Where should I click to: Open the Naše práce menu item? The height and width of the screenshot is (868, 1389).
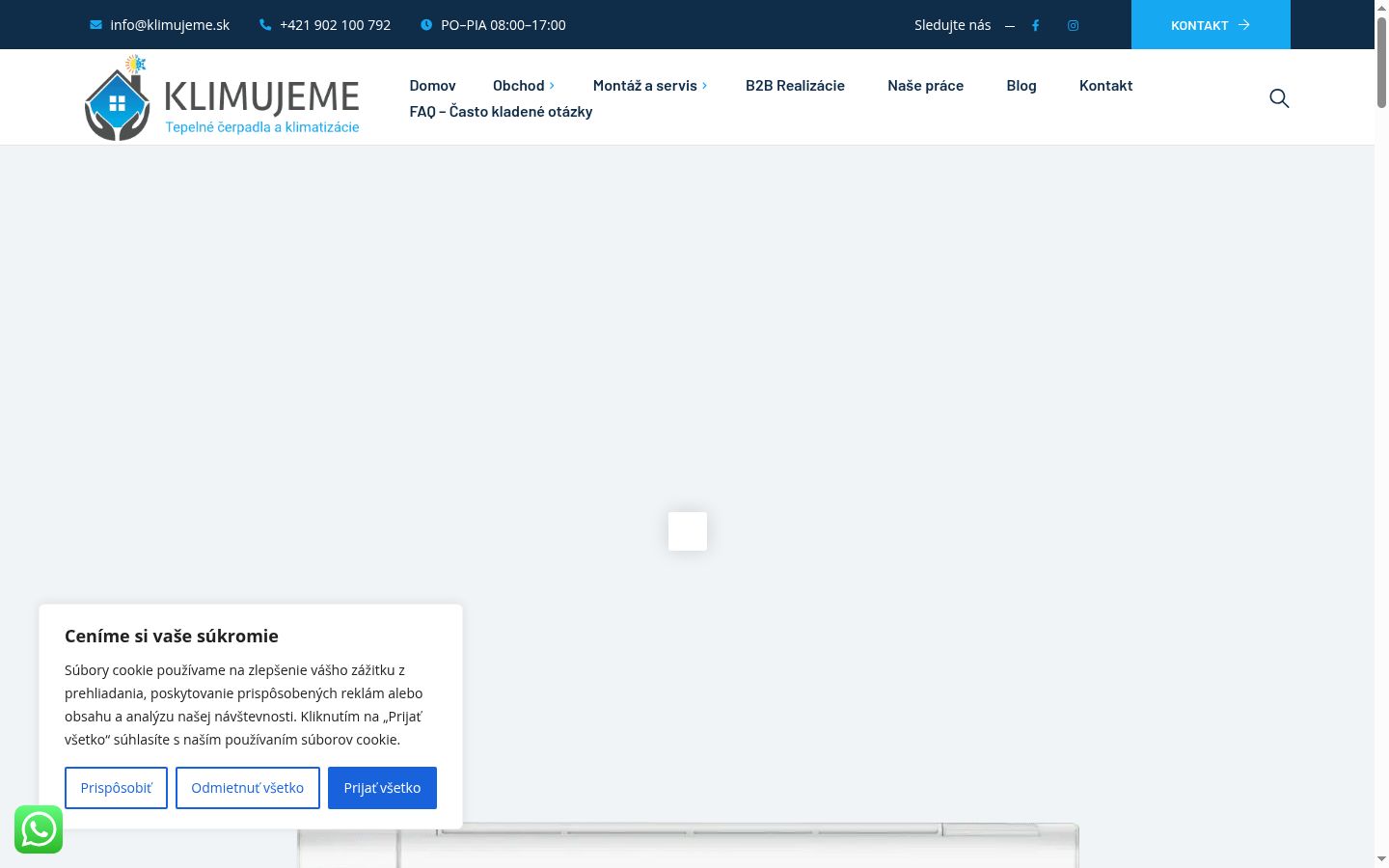click(925, 86)
